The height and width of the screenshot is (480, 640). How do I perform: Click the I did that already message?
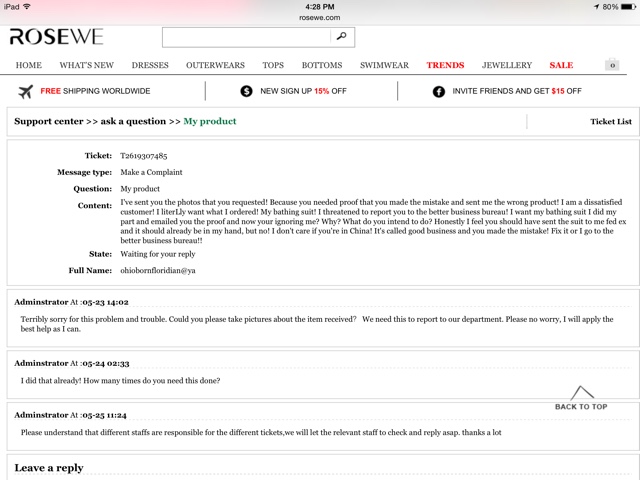120,381
